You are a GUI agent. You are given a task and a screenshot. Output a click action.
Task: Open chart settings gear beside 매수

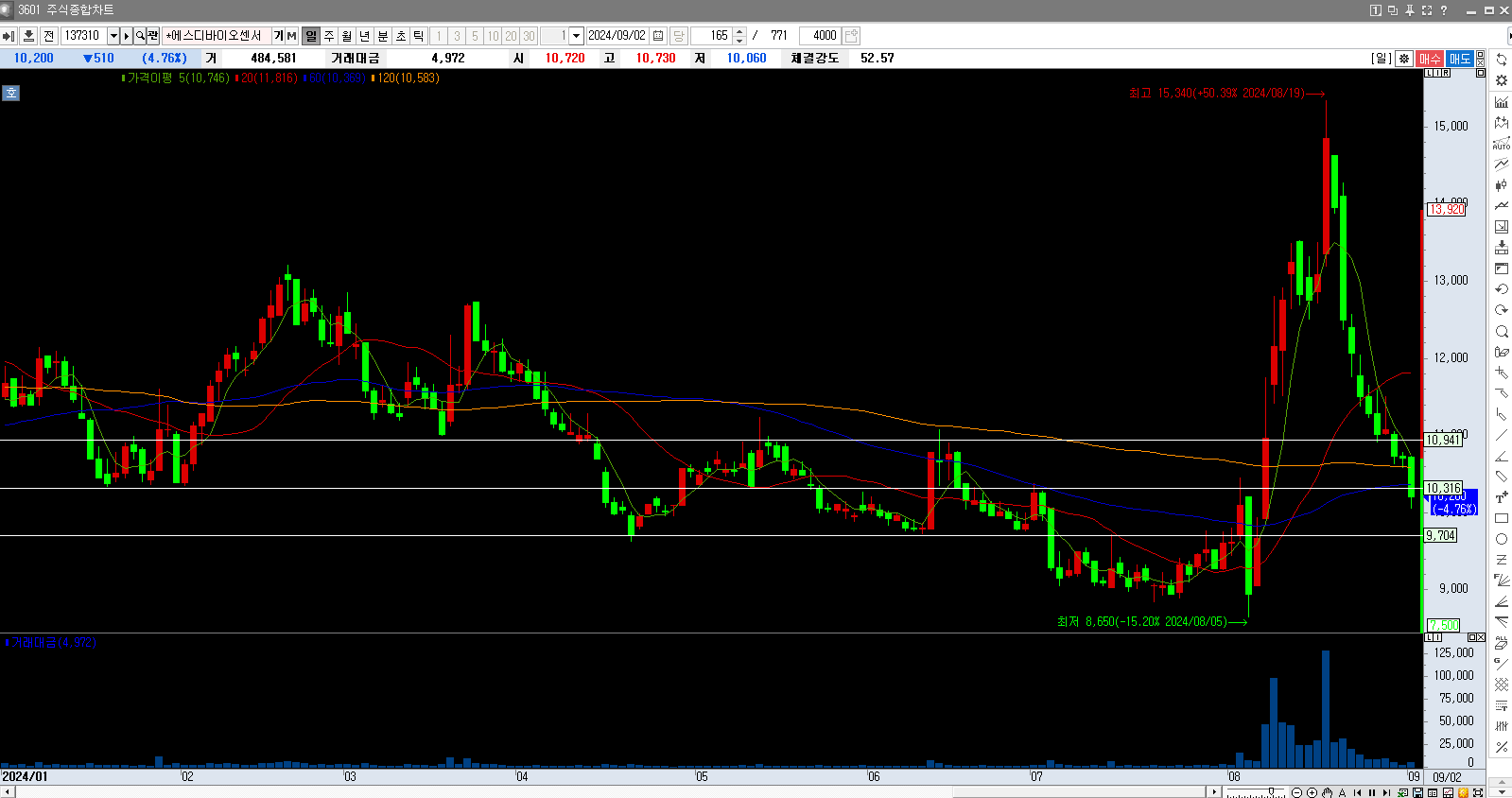pos(1404,59)
